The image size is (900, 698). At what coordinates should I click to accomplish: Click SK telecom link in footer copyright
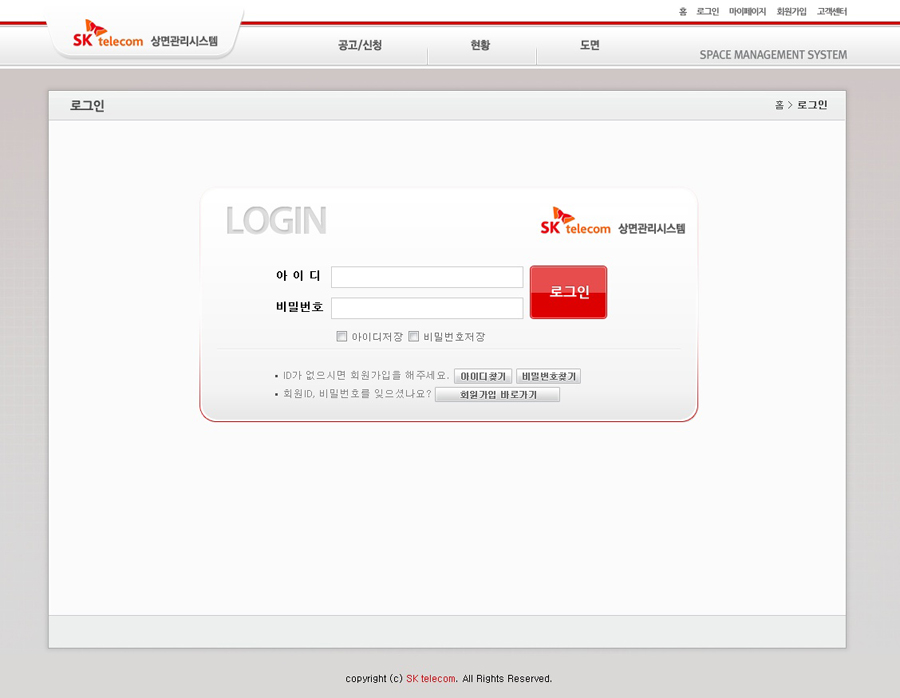[x=430, y=678]
